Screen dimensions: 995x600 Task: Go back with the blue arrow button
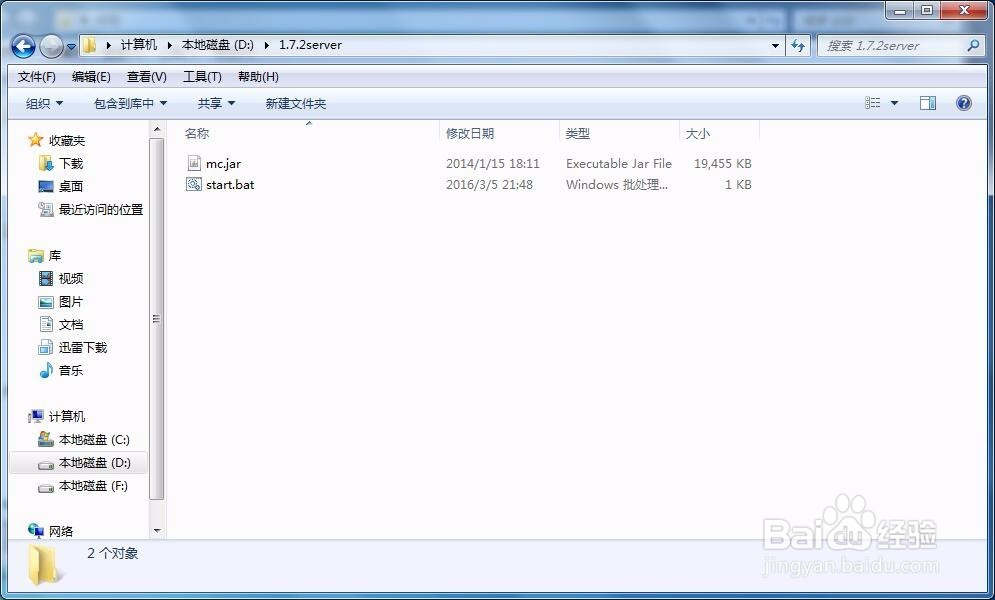(23, 46)
